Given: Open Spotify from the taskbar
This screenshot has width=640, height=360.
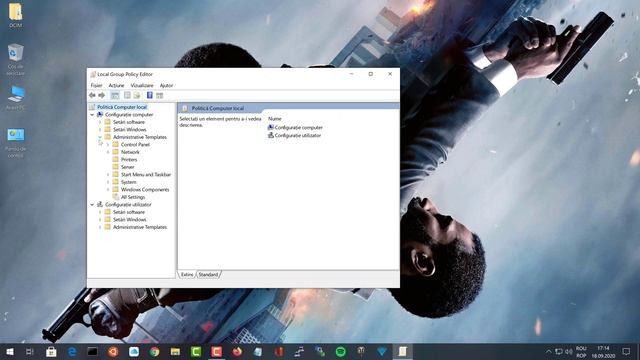Looking at the screenshot, I should coord(340,351).
